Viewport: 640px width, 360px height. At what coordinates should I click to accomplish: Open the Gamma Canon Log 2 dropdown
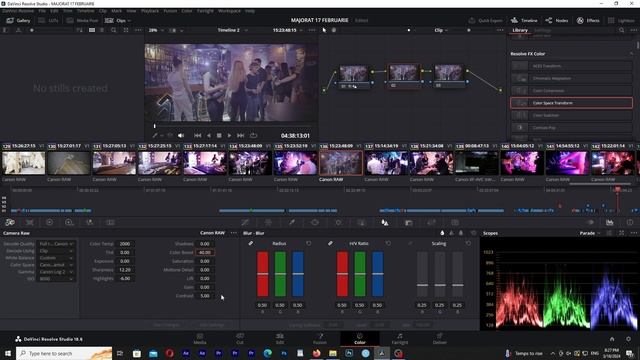(x=56, y=272)
